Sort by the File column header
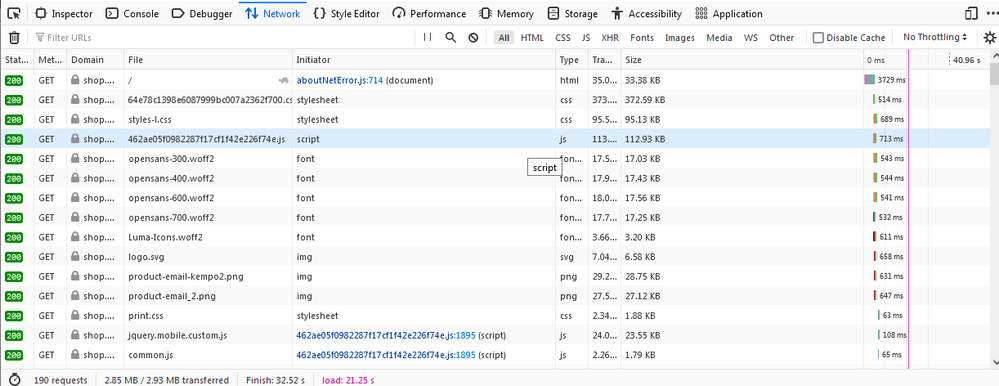 [x=208, y=60]
